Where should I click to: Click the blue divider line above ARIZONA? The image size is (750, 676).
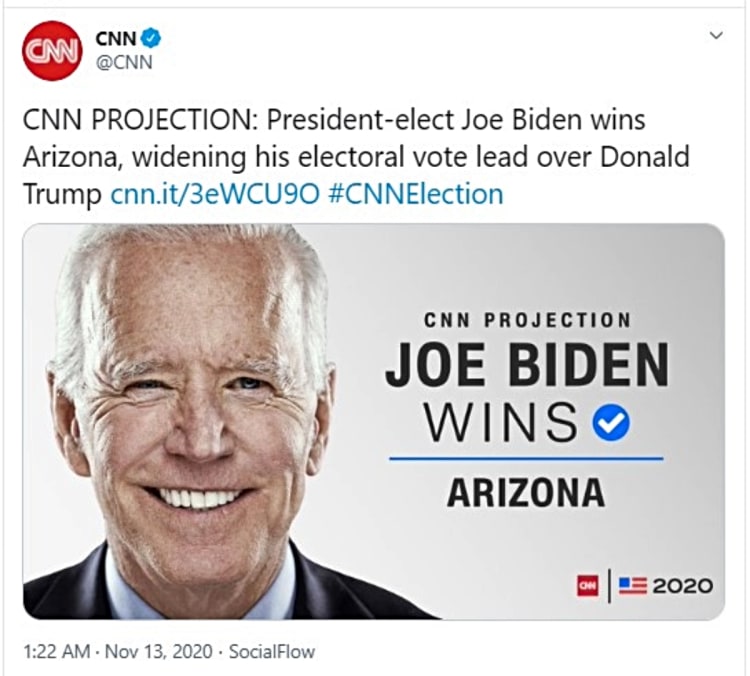(525, 459)
